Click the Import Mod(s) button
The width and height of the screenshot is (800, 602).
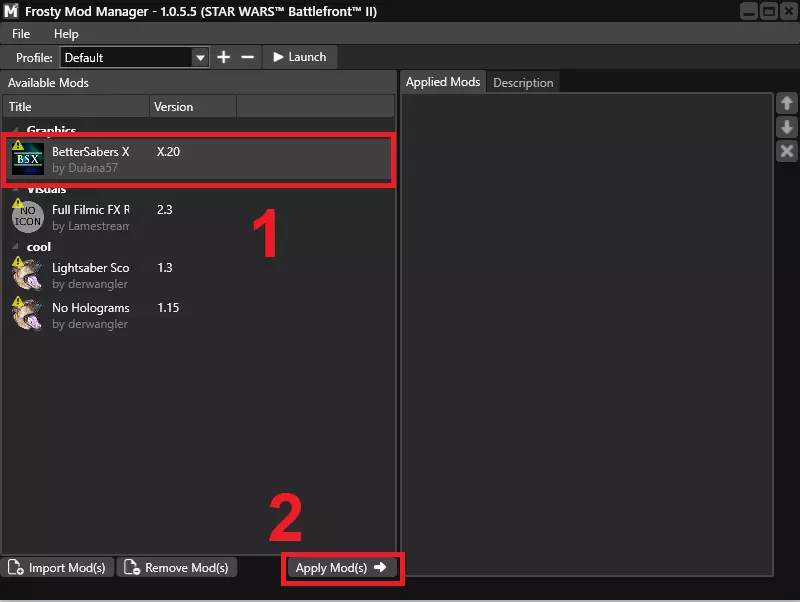[x=57, y=567]
